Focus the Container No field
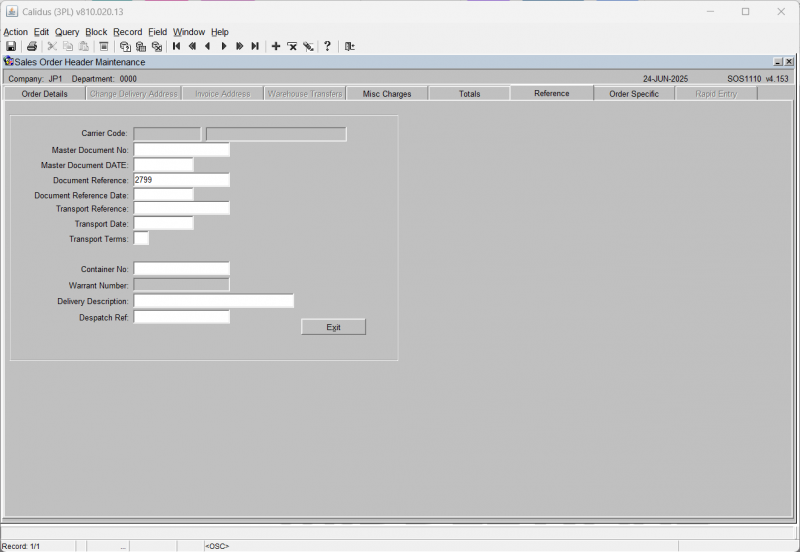 pyautogui.click(x=182, y=269)
